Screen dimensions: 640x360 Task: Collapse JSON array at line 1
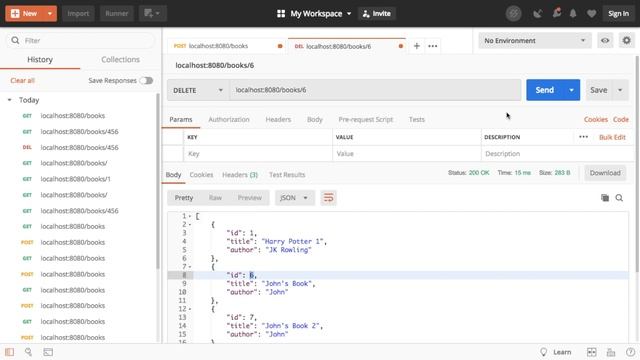click(x=190, y=216)
